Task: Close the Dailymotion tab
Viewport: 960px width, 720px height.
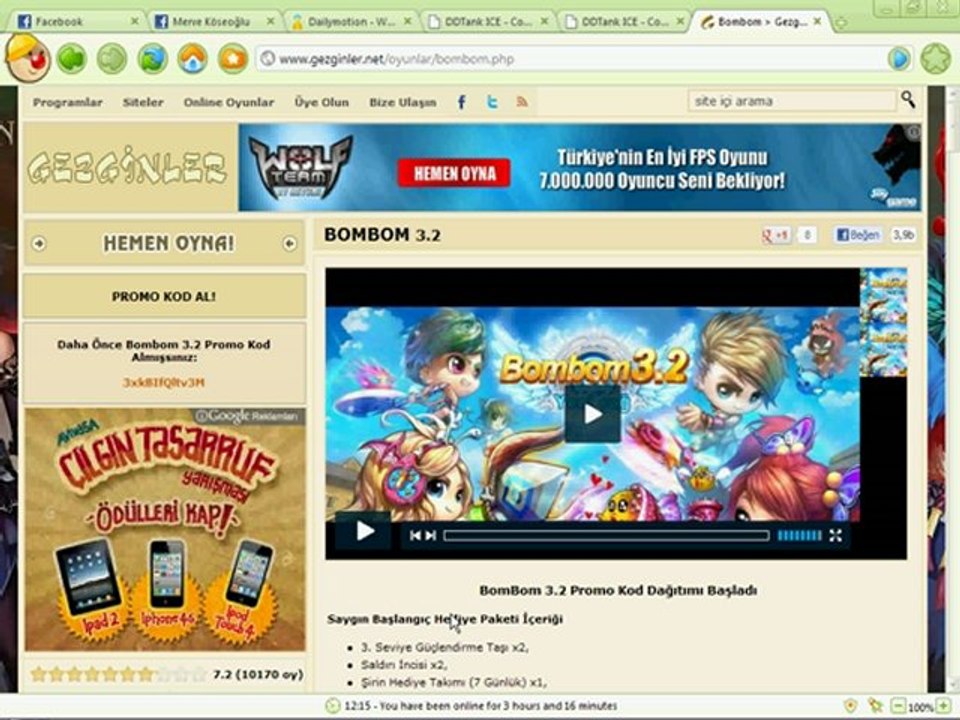Action: (407, 21)
